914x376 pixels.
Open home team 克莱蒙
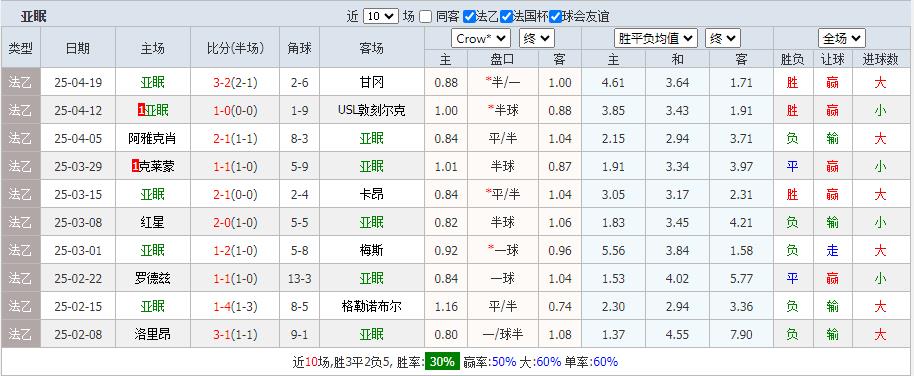pyautogui.click(x=156, y=167)
